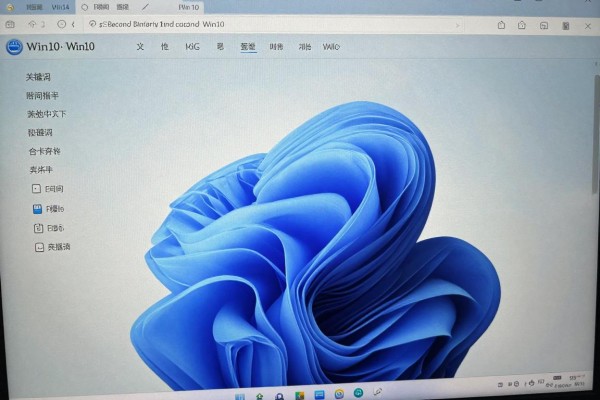Image resolution: width=600 pixels, height=400 pixels.
Task: Click the clipboard icon in the third sidebar sub-item
Action: tap(38, 228)
